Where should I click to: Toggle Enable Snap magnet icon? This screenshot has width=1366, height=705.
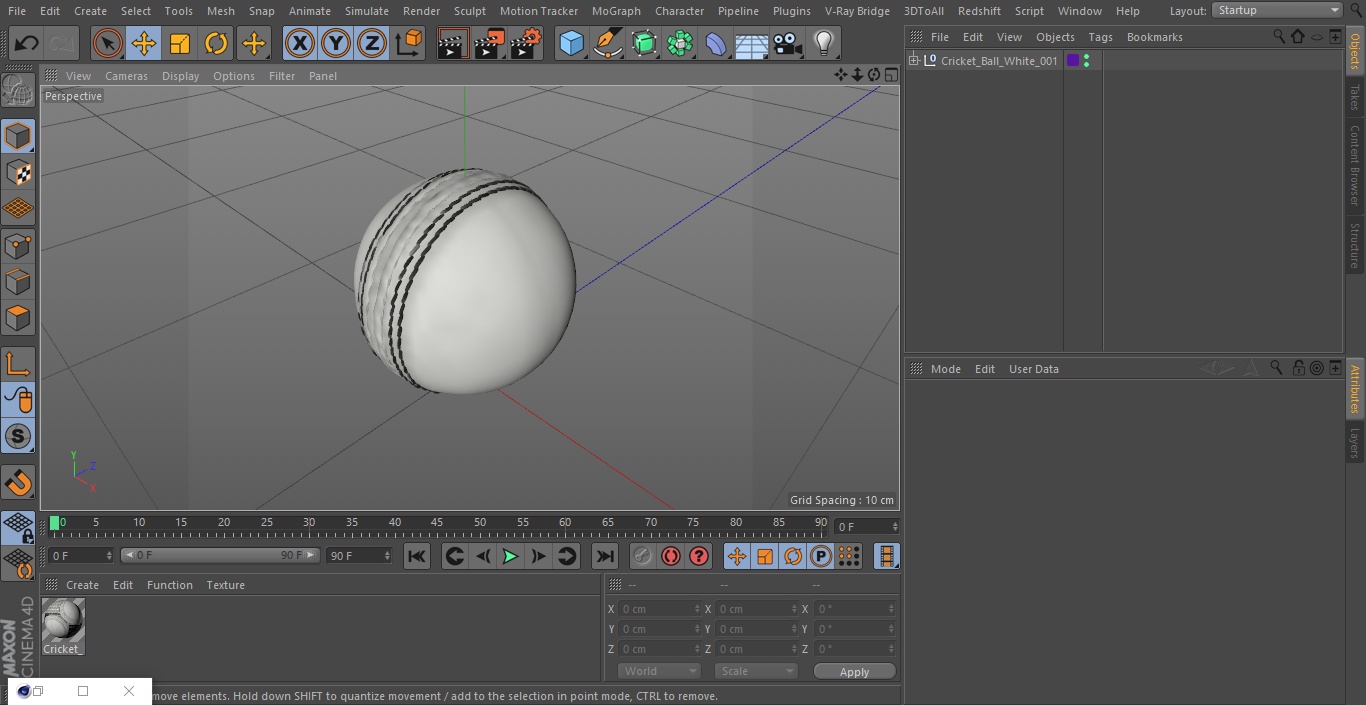pyautogui.click(x=18, y=483)
